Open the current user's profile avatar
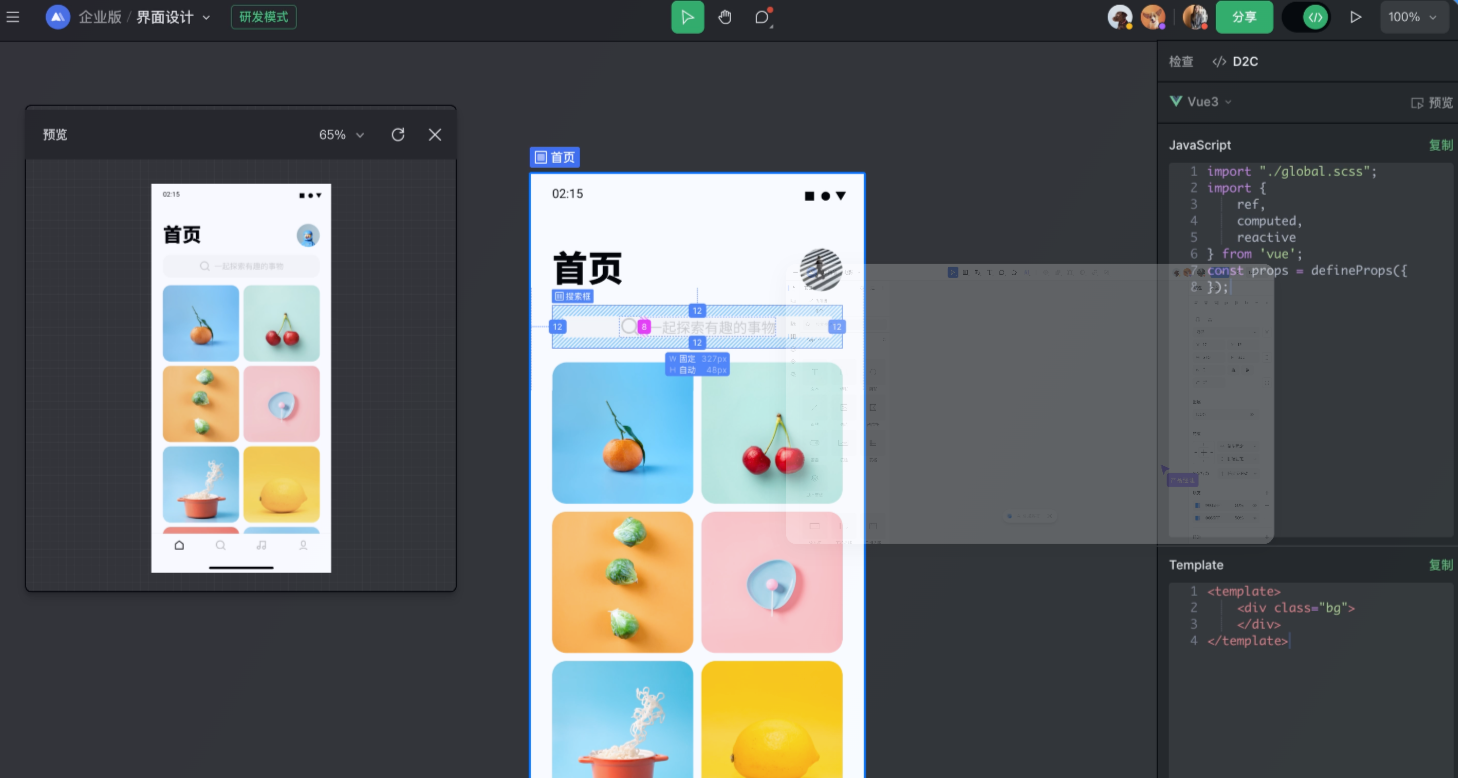Screen dimensions: 1458x778 [1195, 17]
